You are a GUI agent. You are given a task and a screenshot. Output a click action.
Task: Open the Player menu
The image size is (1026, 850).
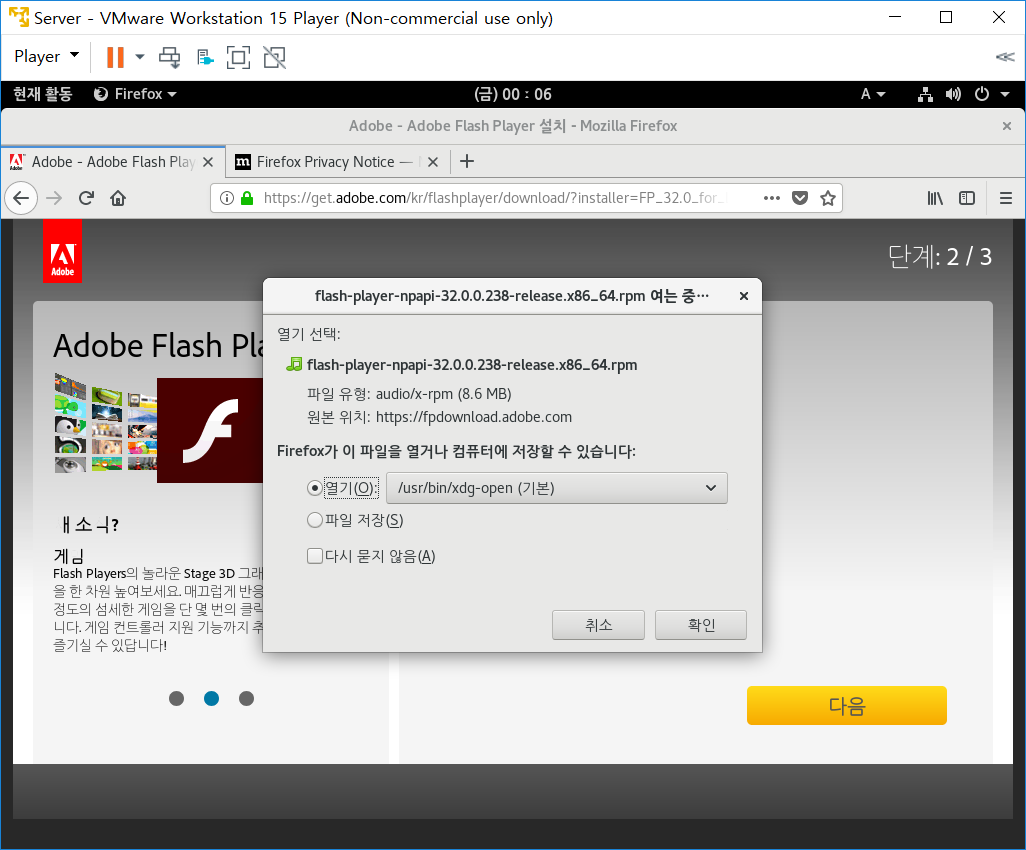46,56
